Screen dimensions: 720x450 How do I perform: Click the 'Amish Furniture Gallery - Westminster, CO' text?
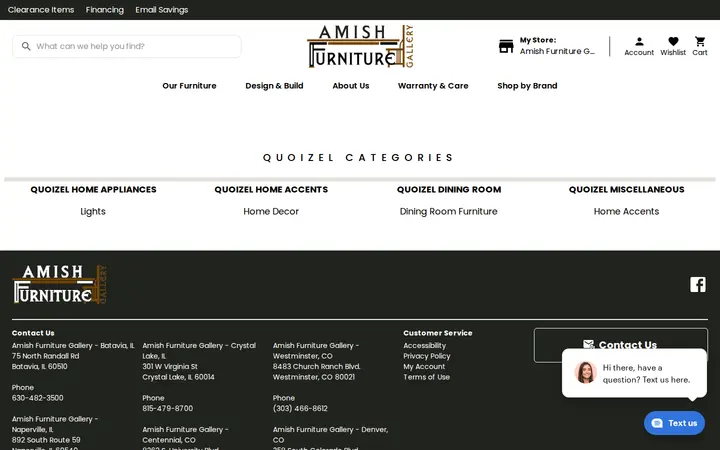pos(316,351)
